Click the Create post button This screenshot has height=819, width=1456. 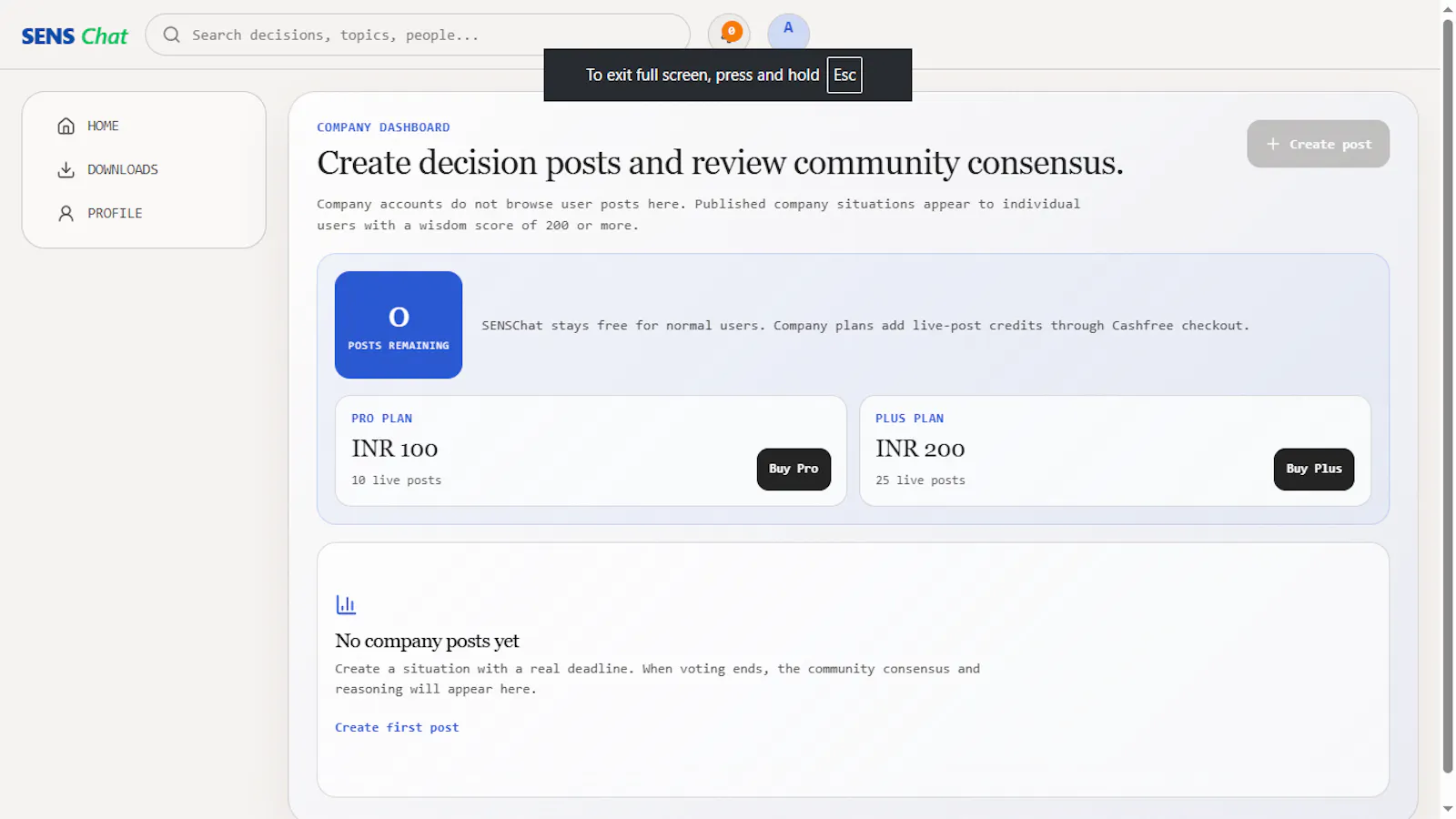click(1318, 144)
